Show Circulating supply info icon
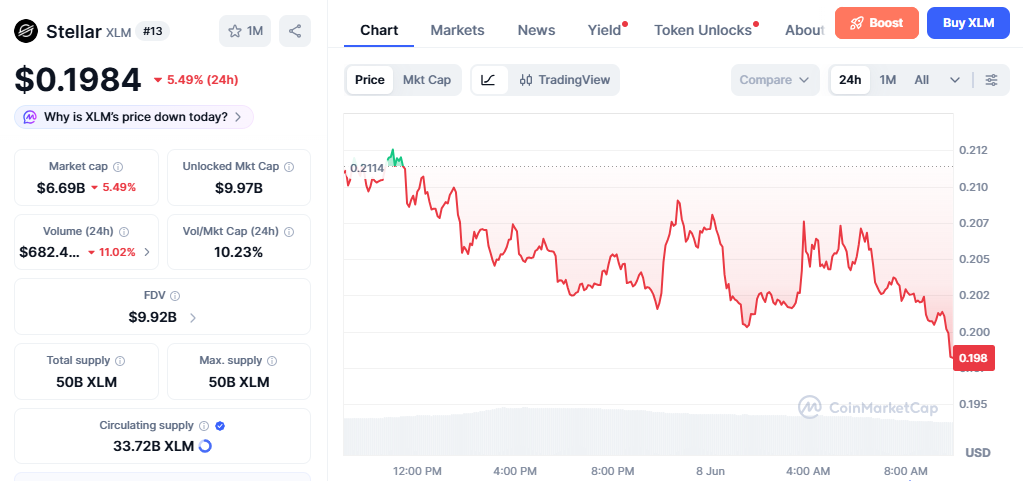Image resolution: width=1023 pixels, height=481 pixels. pos(204,426)
